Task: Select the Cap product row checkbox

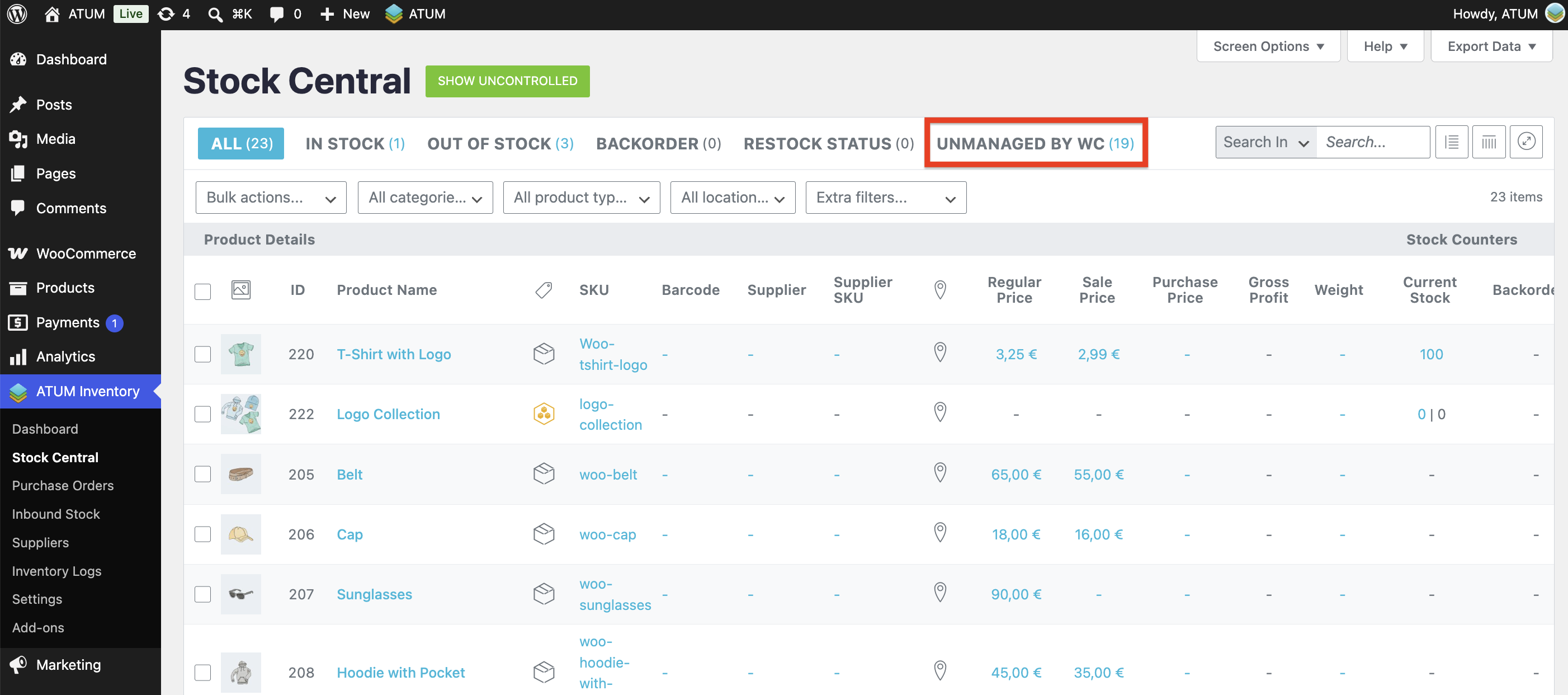Action: pos(202,534)
